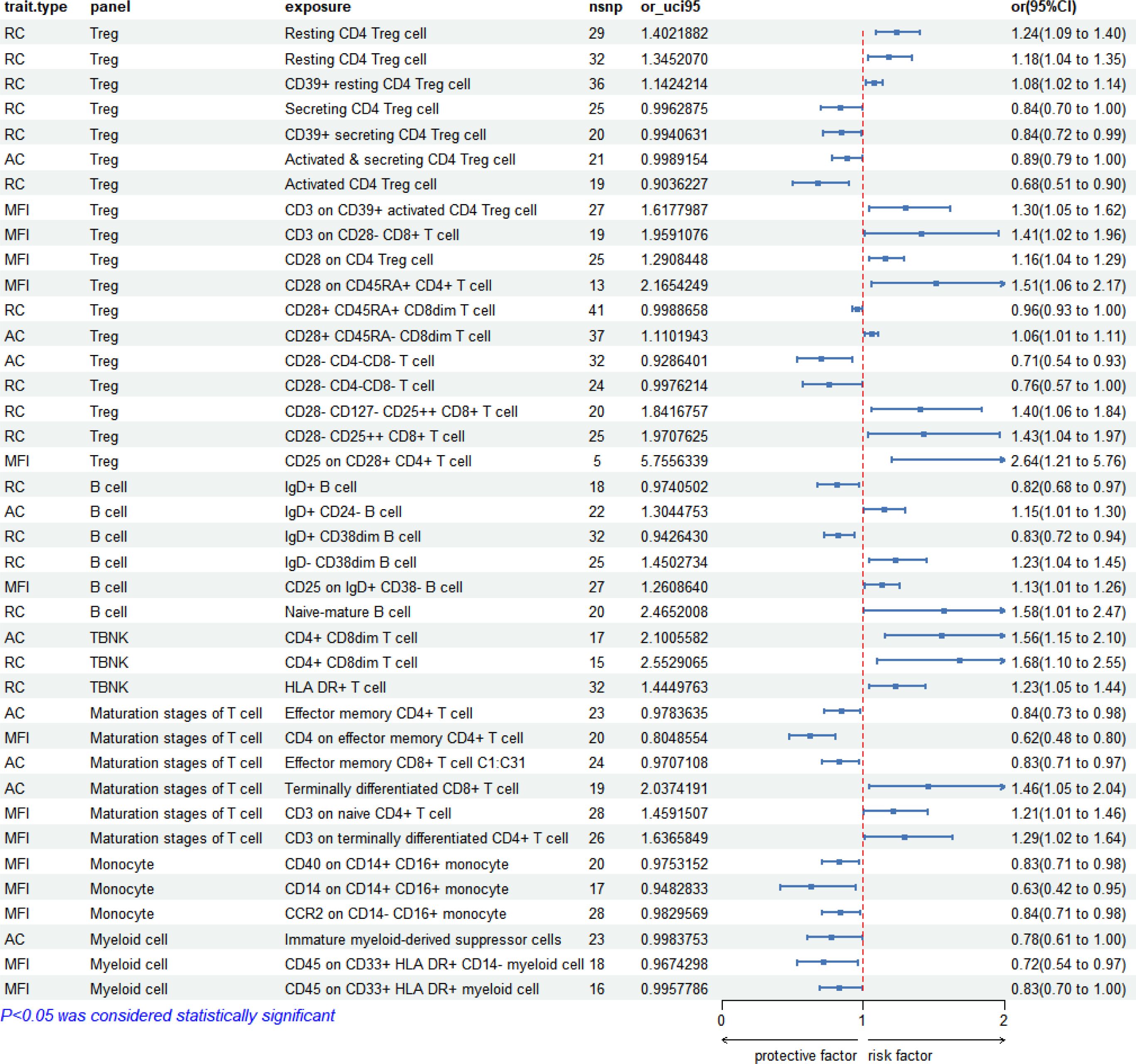Select 'CD28+ CD45RA+ CD8dim T cell'
This screenshot has height=1064, width=1136.
pos(390,310)
